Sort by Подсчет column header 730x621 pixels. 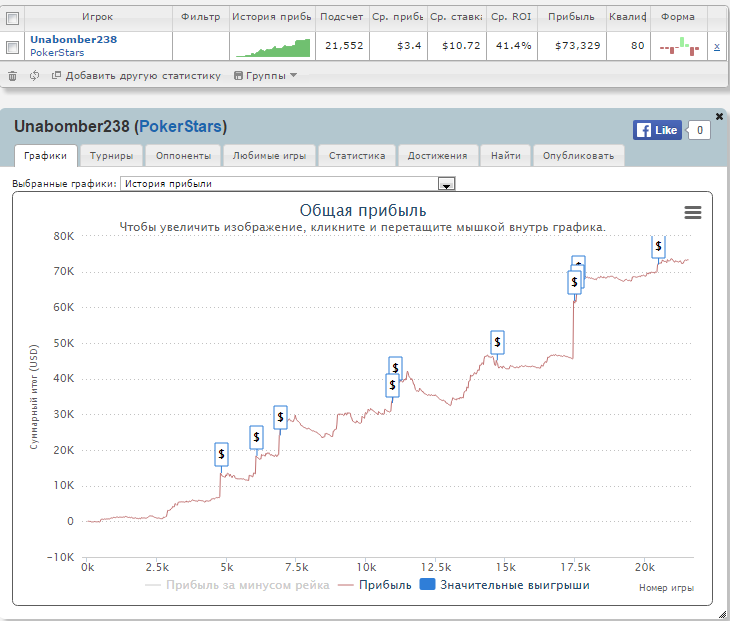pyautogui.click(x=342, y=17)
